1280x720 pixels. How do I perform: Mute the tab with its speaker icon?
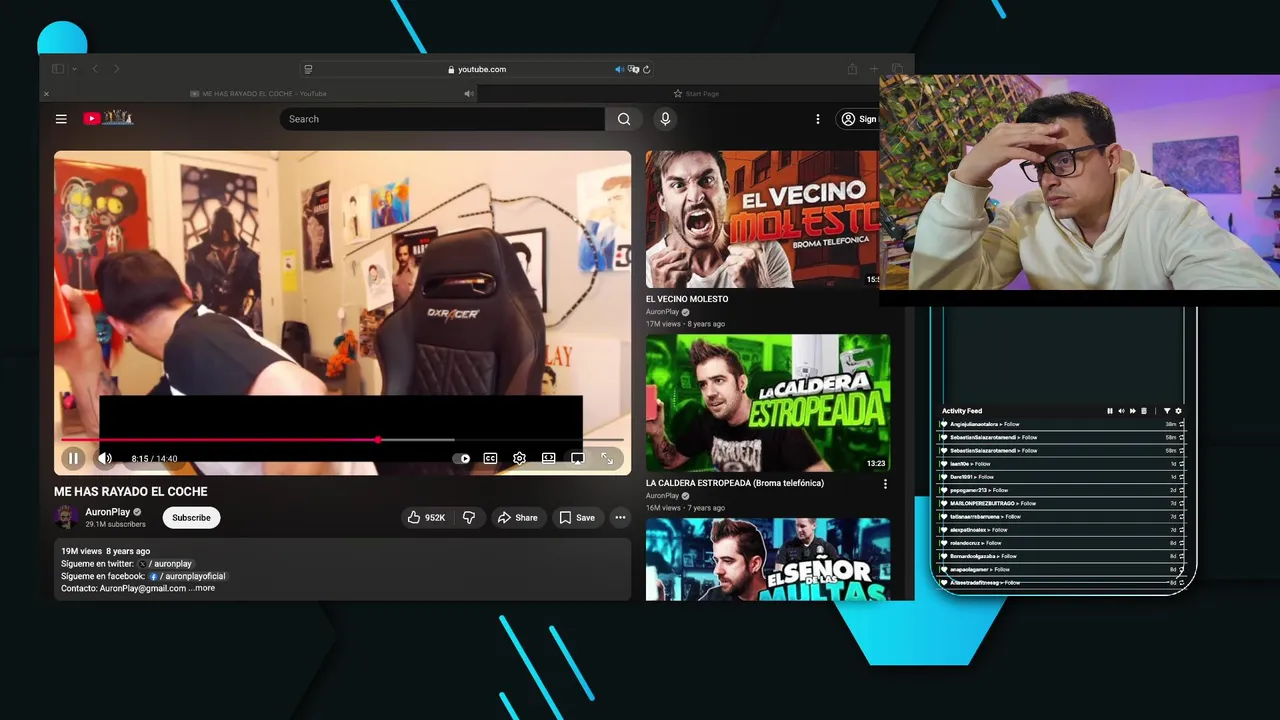(469, 94)
